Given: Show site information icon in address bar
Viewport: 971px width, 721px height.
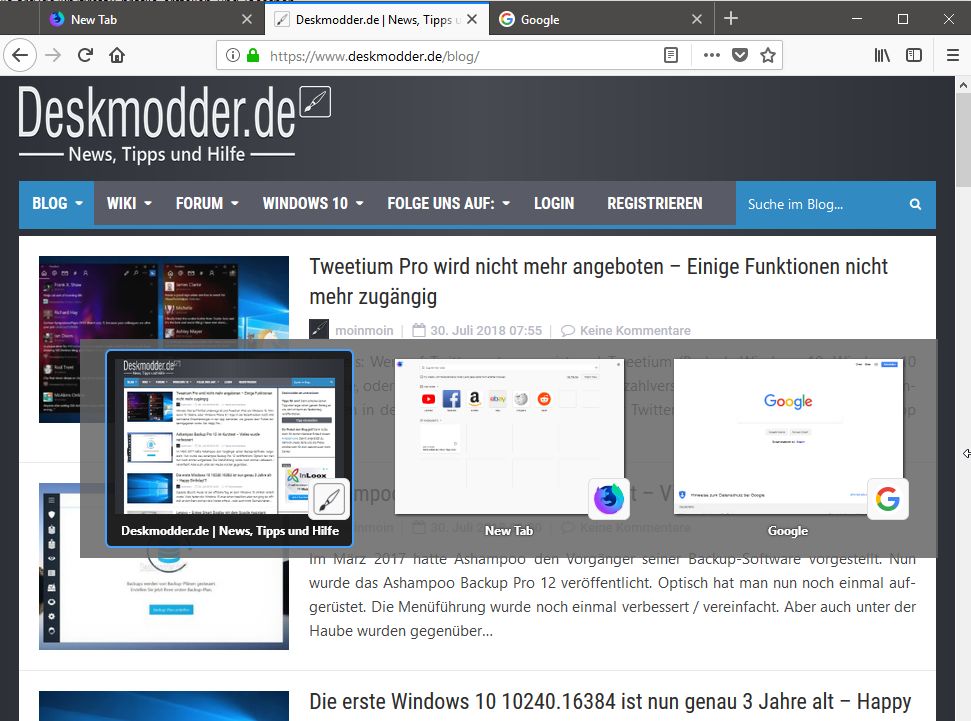Looking at the screenshot, I should pos(233,55).
